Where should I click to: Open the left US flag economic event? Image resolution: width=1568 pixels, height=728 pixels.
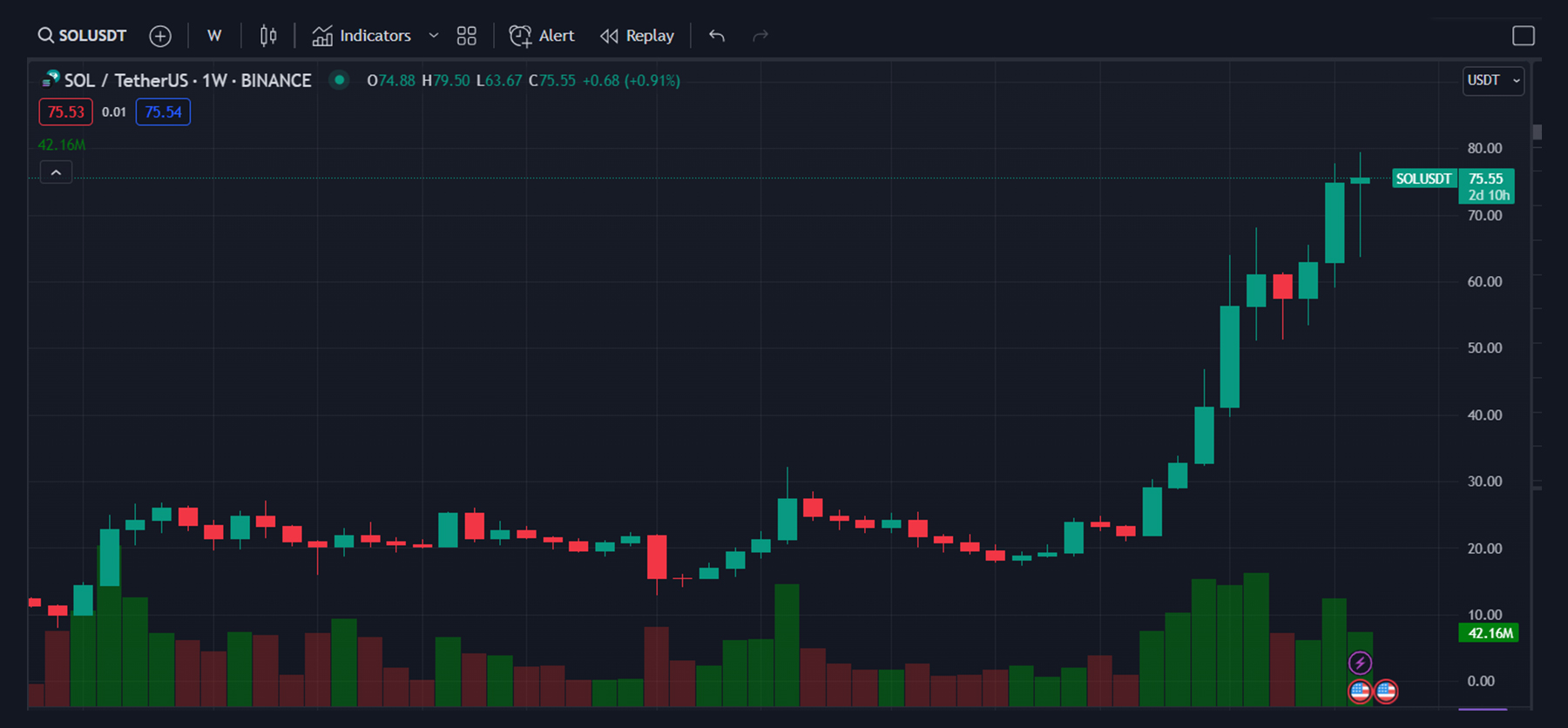coord(1360,691)
